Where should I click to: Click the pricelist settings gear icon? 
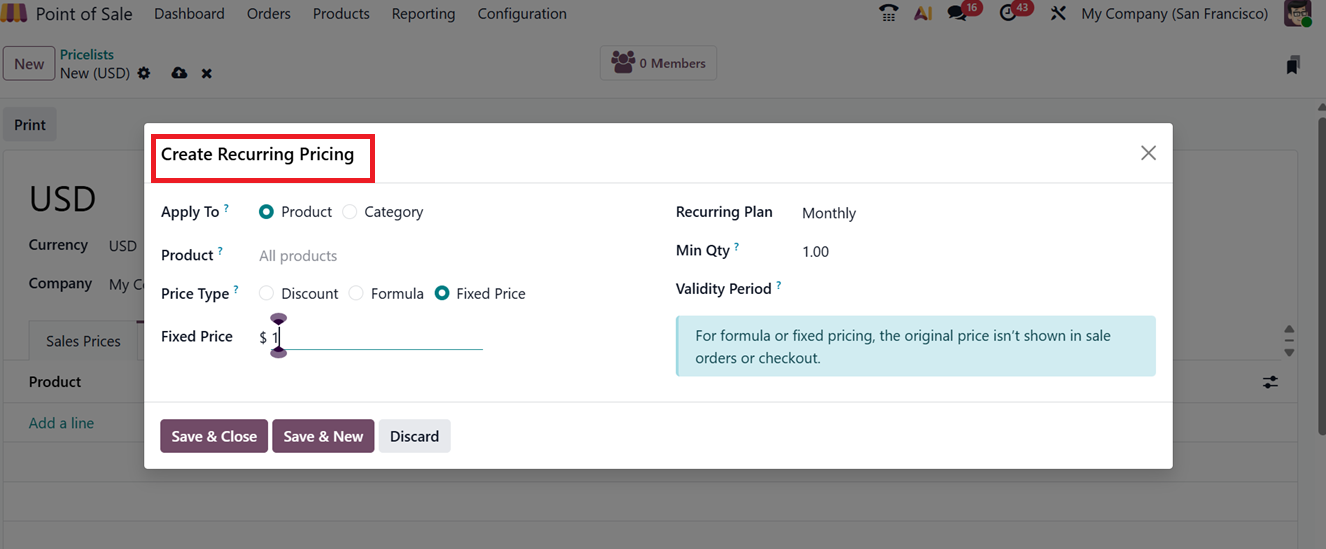coord(144,73)
